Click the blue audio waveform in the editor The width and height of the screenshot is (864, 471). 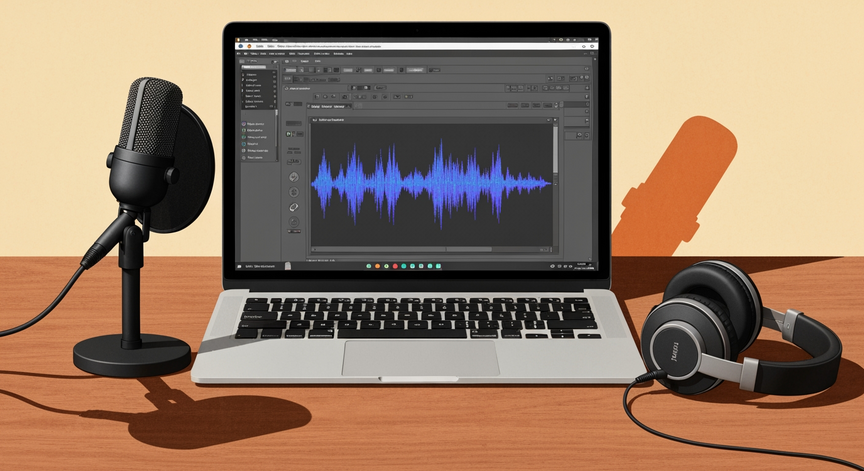click(431, 184)
